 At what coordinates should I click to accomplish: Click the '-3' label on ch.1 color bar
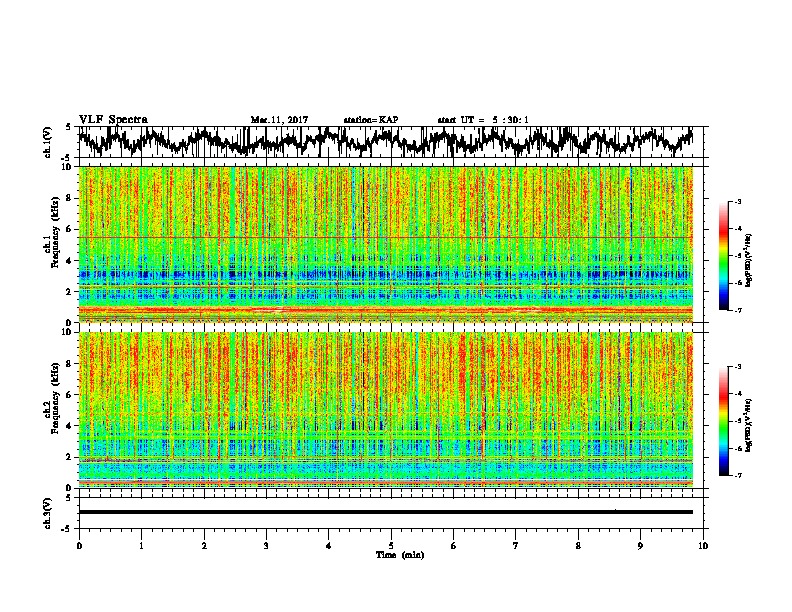click(x=737, y=201)
